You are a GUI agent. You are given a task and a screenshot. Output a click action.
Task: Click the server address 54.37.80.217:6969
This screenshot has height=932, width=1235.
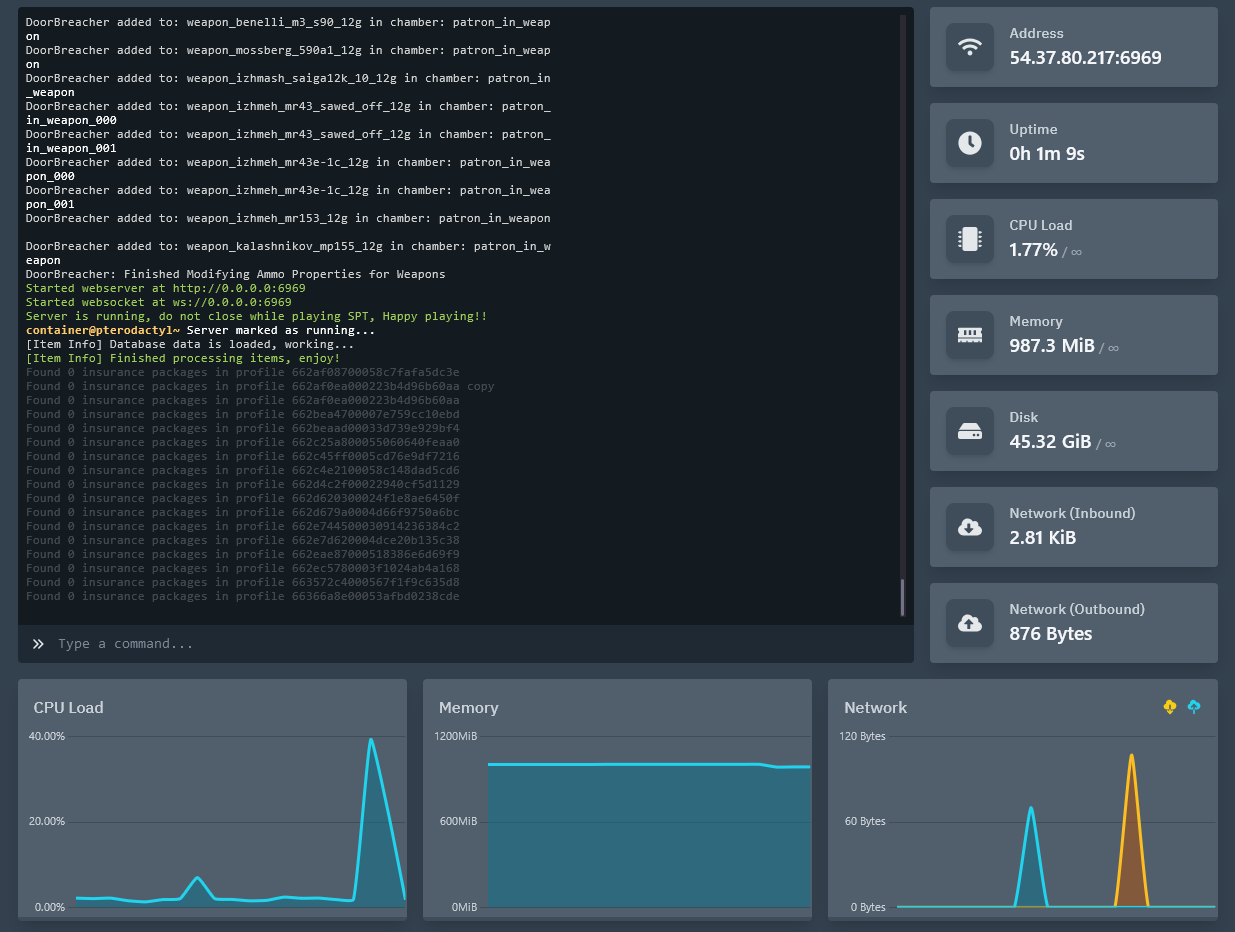click(1085, 58)
